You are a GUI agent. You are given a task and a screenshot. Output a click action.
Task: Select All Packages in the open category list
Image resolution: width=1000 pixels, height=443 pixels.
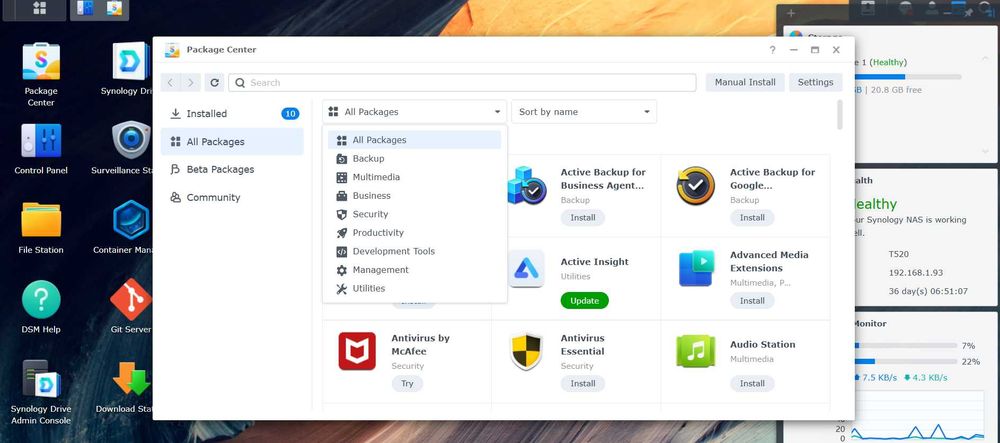coord(415,140)
